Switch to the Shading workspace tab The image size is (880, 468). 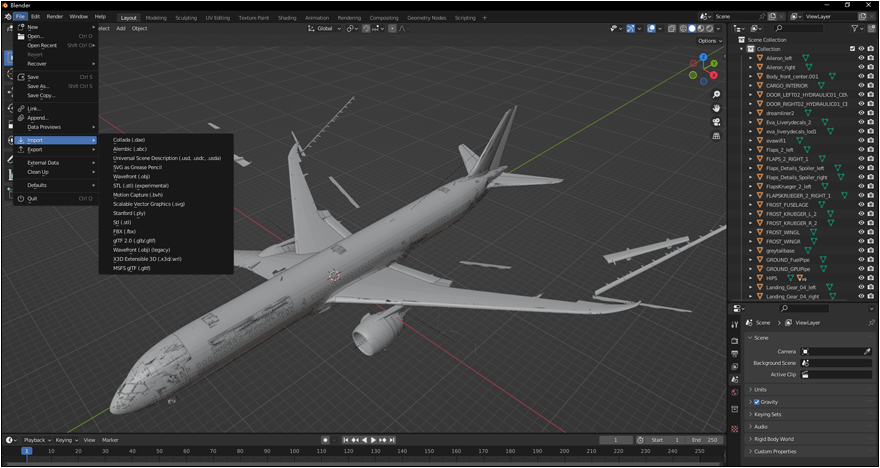tap(287, 17)
